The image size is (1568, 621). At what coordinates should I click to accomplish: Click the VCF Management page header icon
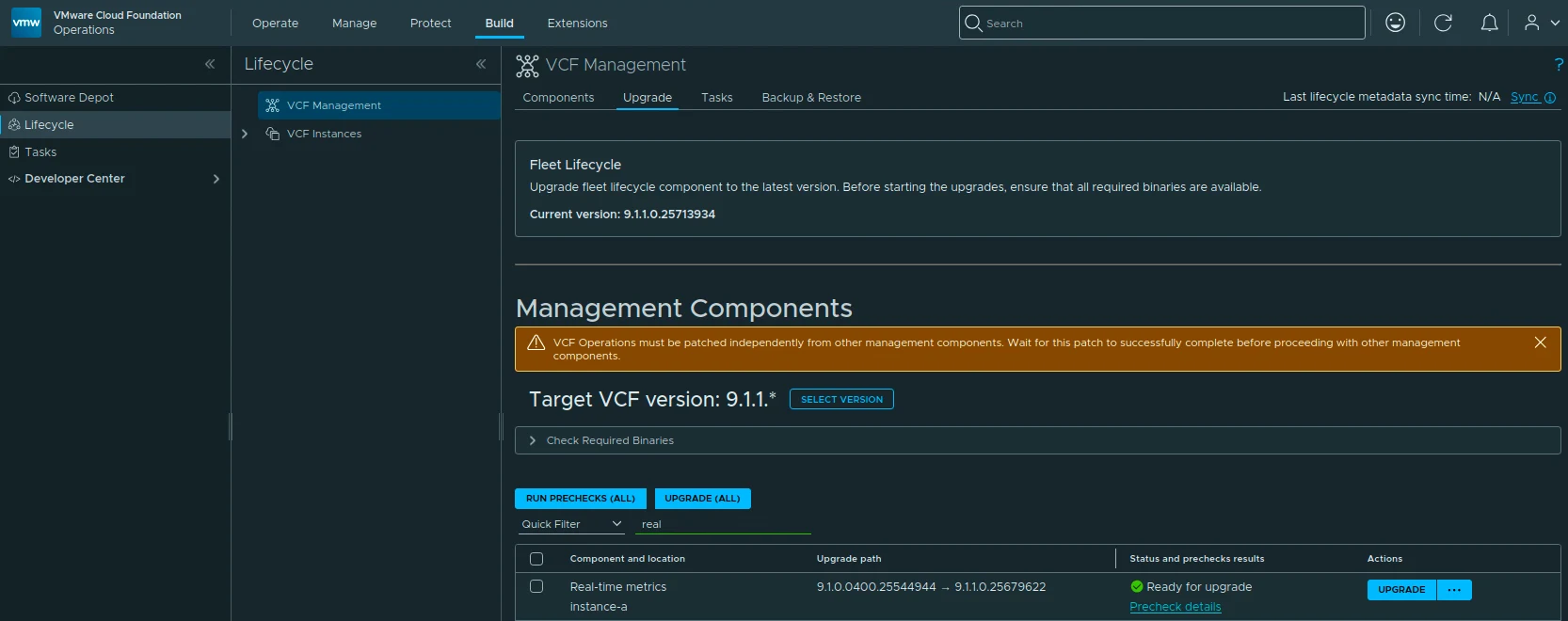pyautogui.click(x=527, y=65)
